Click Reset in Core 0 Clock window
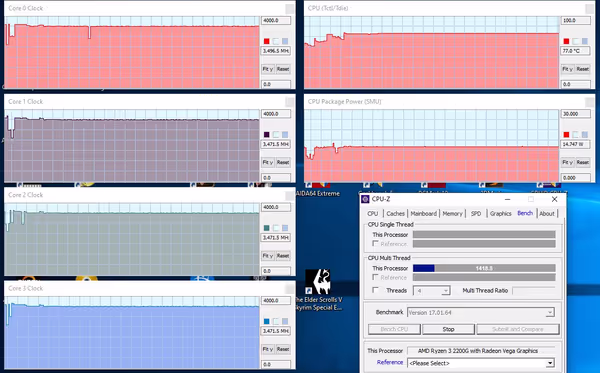Image resolution: width=600 pixels, height=373 pixels. click(283, 69)
